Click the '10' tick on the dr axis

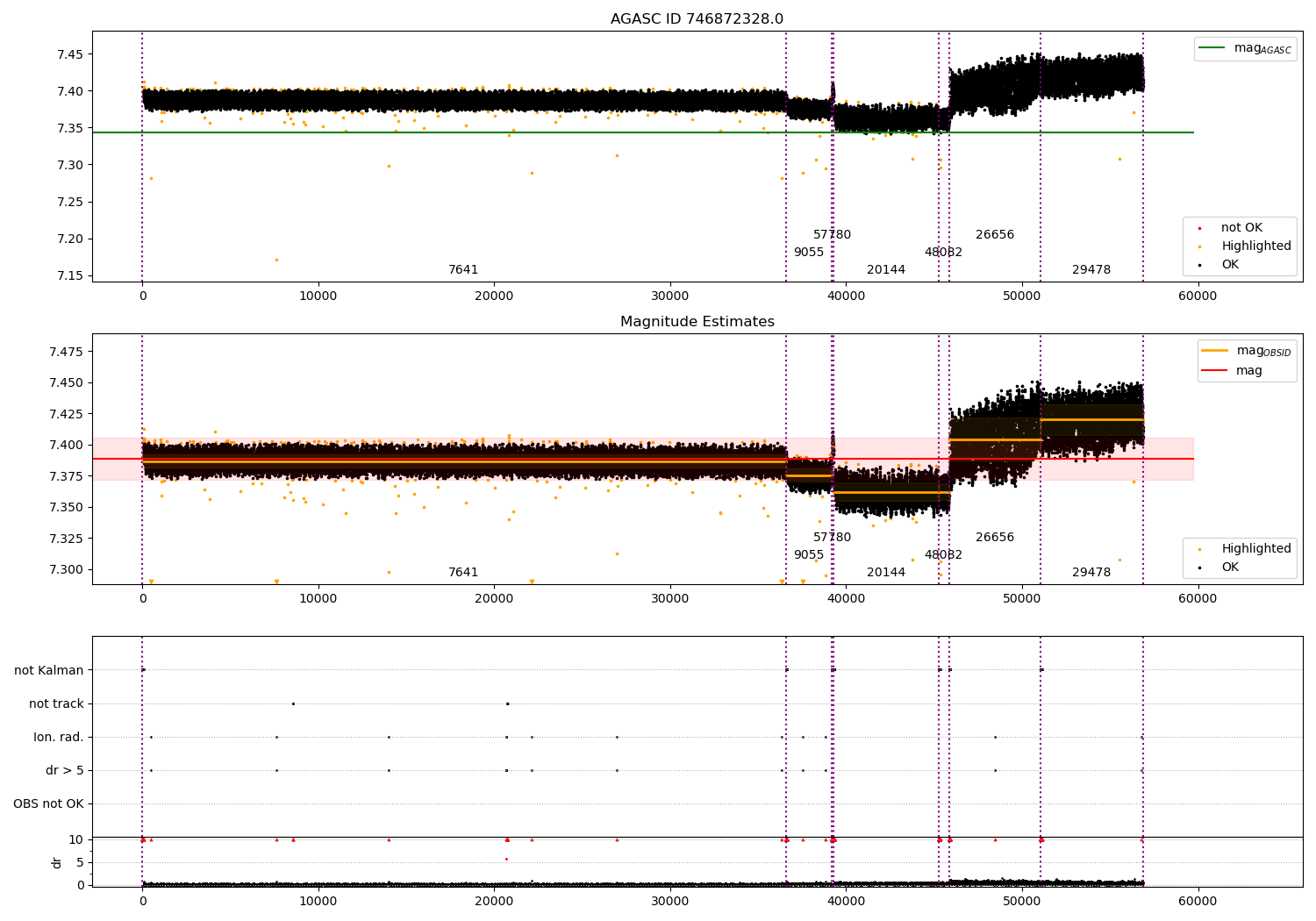(x=76, y=839)
